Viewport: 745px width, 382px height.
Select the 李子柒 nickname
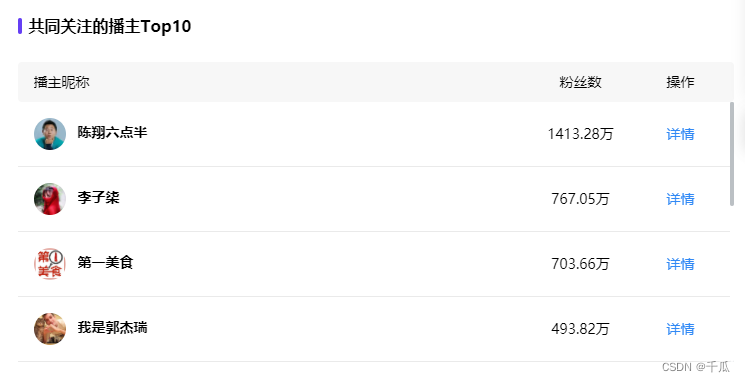coord(98,197)
